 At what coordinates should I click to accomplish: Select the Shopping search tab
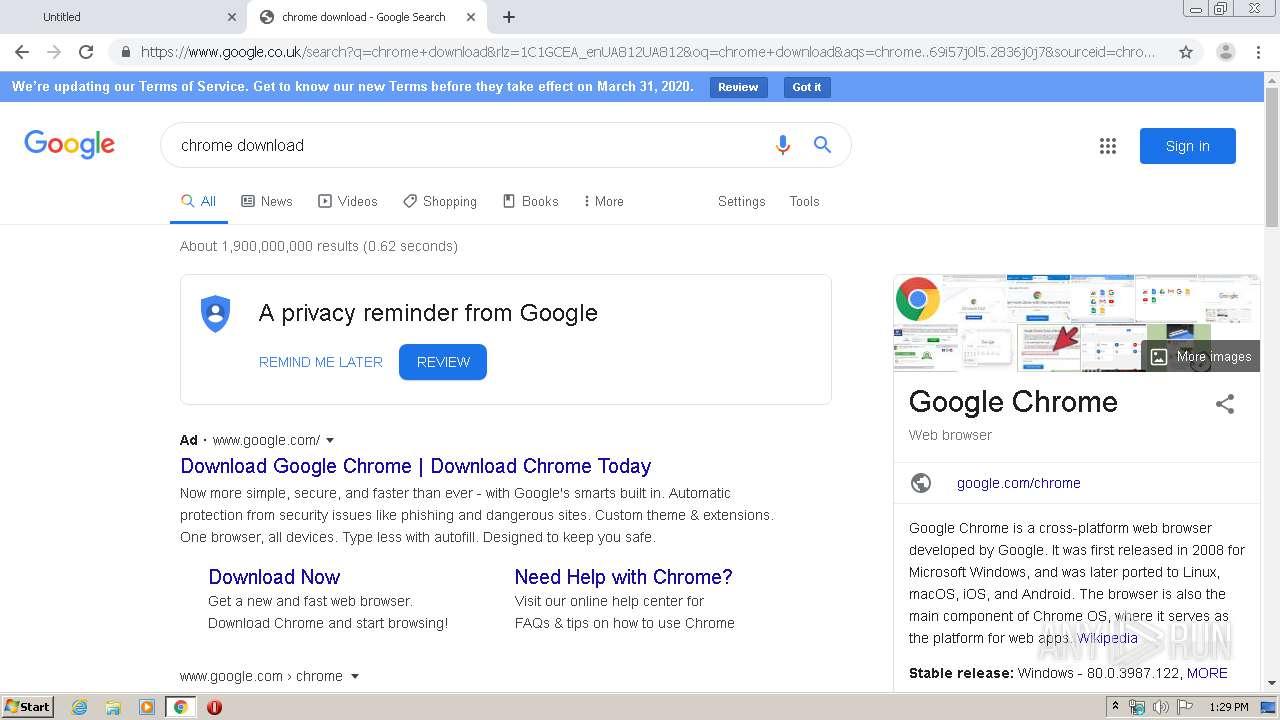(440, 201)
